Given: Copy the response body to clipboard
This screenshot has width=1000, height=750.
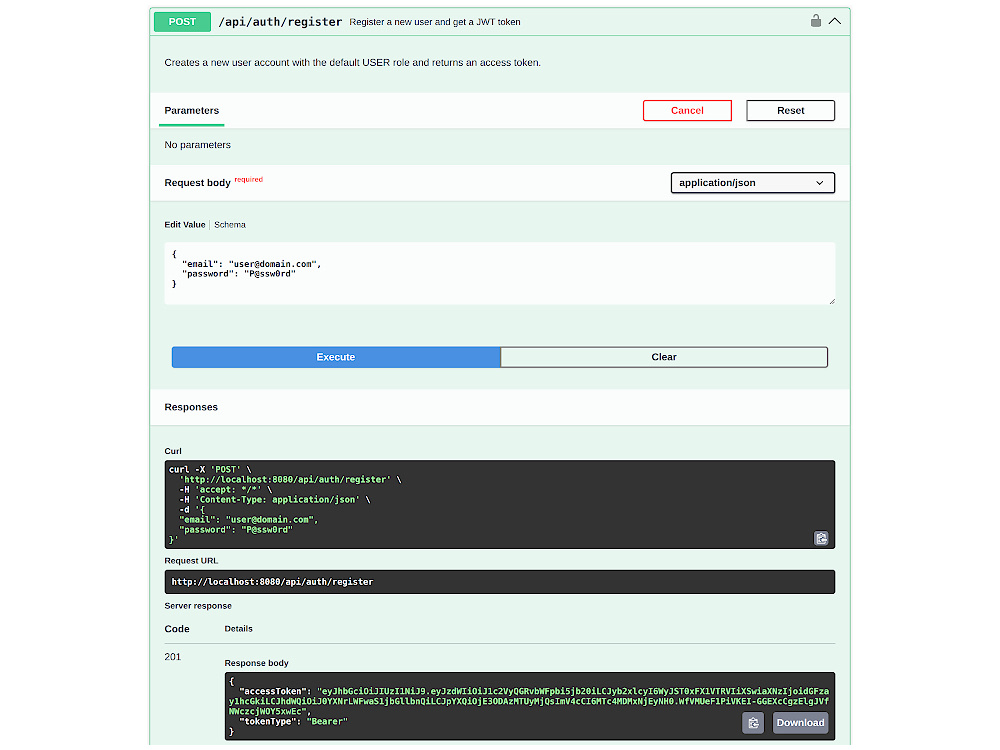Looking at the screenshot, I should [x=753, y=723].
